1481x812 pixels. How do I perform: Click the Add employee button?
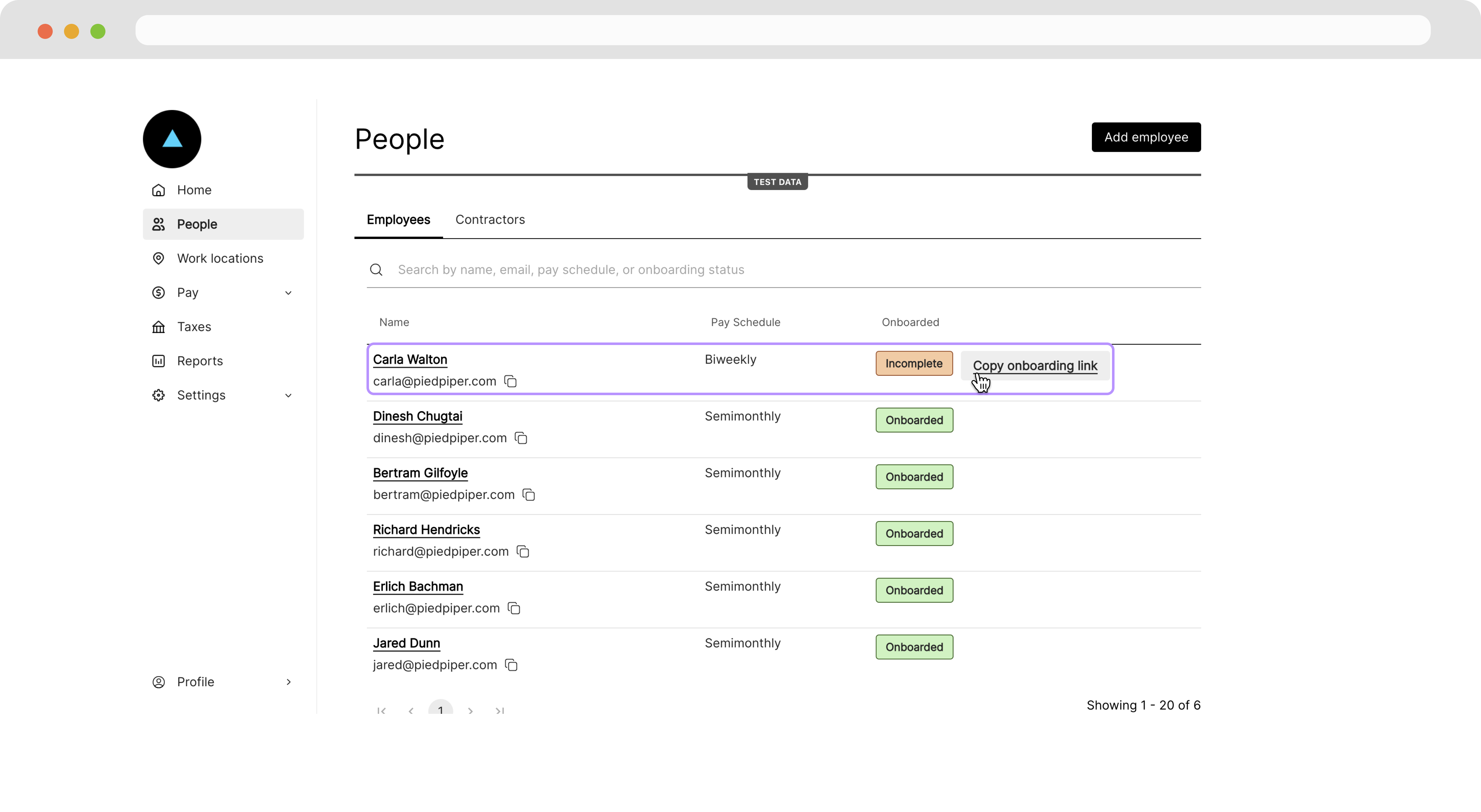(1145, 137)
